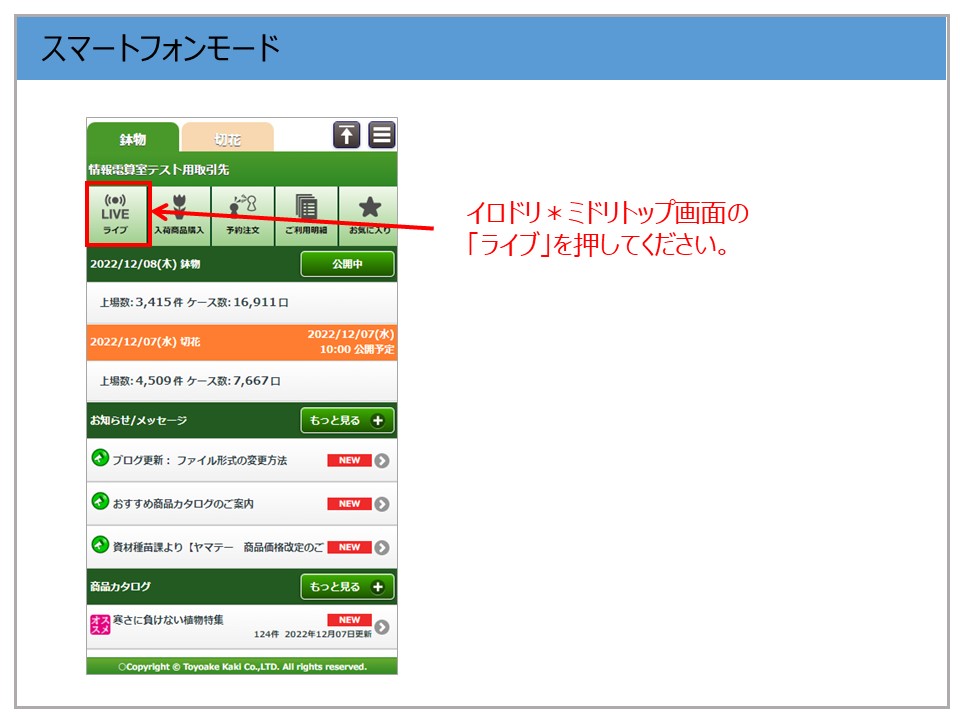Open ご利用明細 documents icon
This screenshot has height=720, width=960.
(x=306, y=215)
